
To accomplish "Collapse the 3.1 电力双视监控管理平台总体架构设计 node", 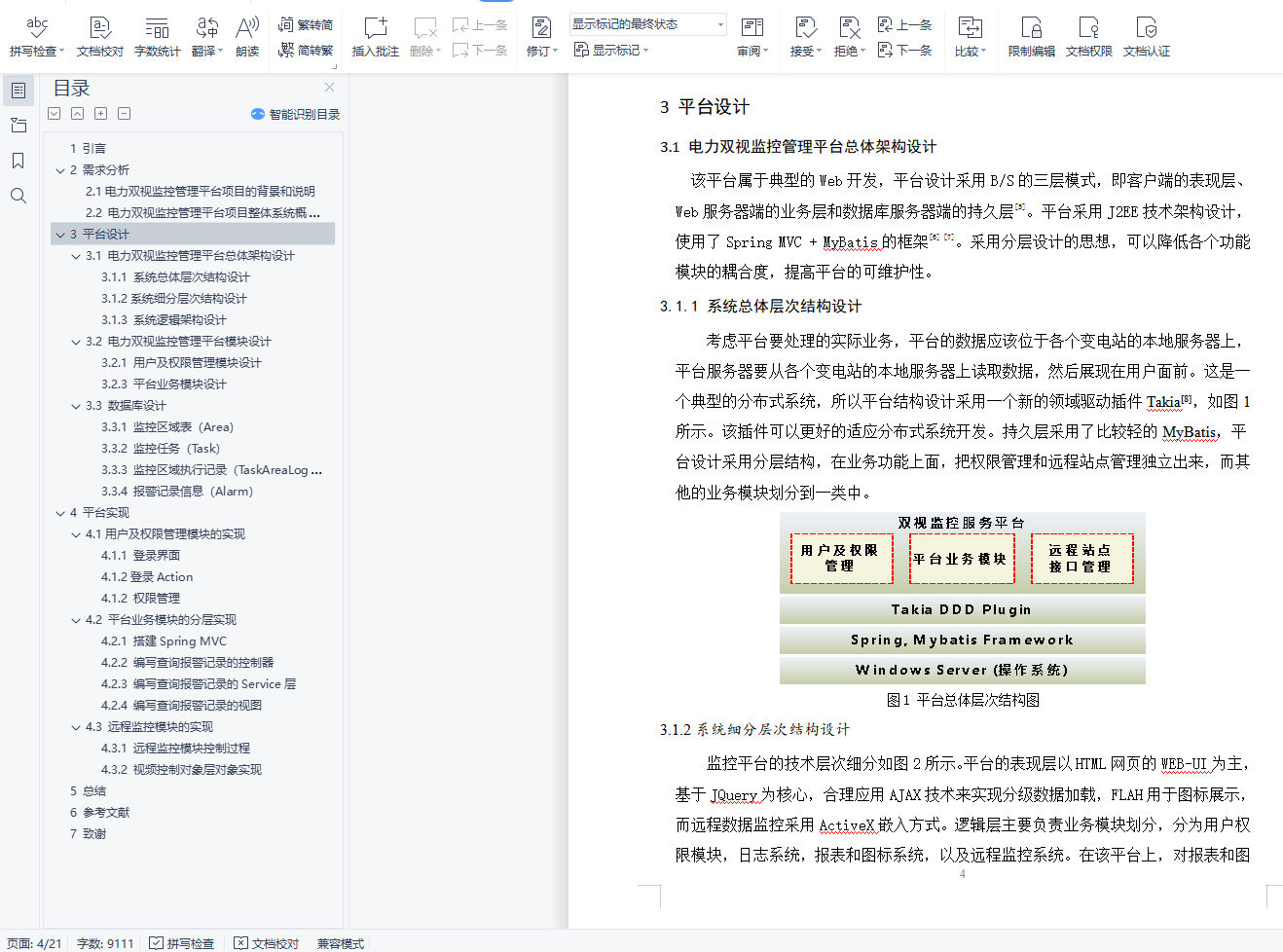I will [x=76, y=256].
